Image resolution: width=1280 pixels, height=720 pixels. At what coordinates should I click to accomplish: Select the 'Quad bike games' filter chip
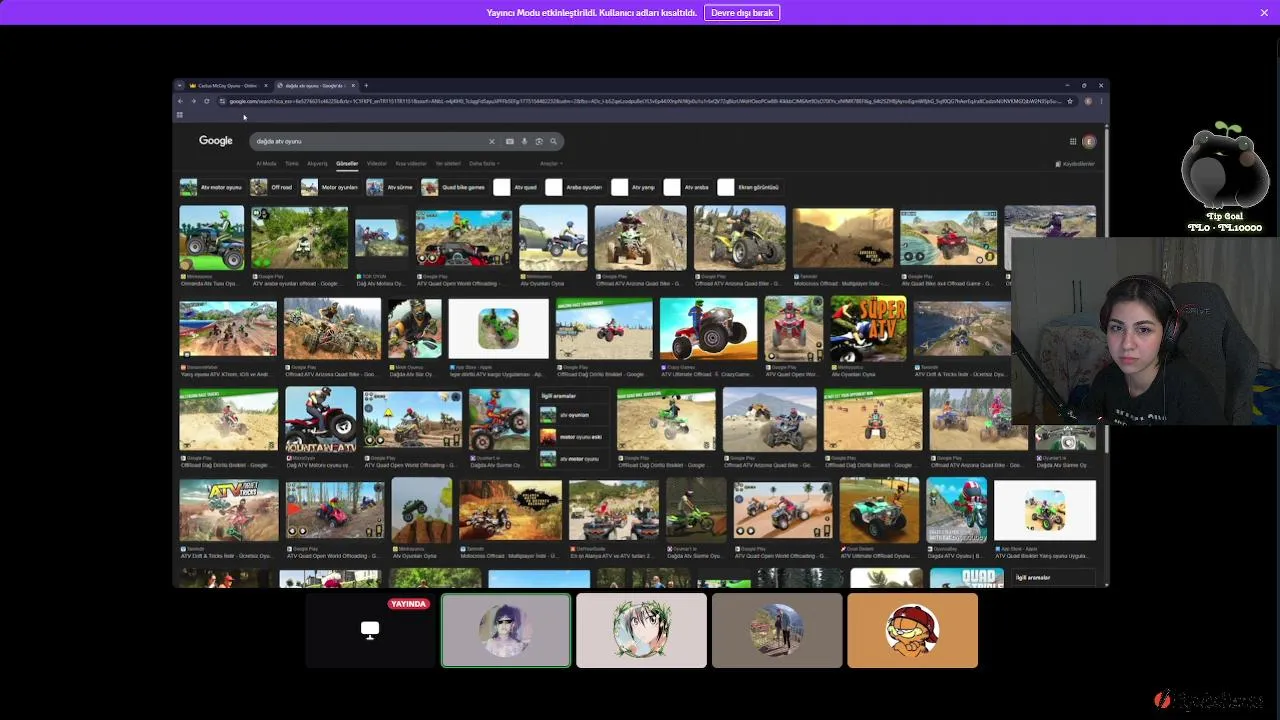(454, 187)
